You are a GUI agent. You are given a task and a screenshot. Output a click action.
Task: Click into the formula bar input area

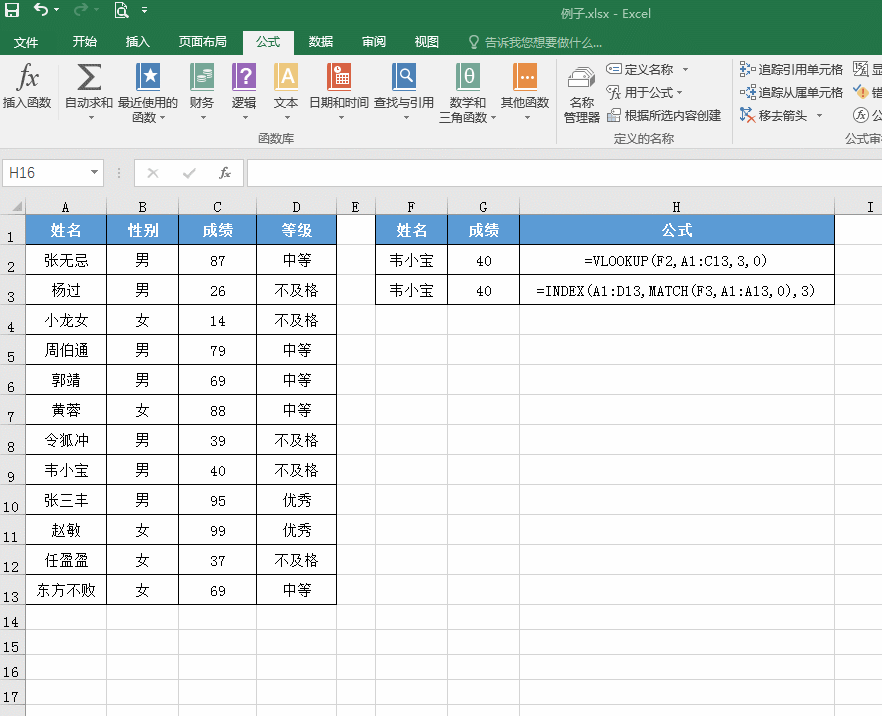[564, 173]
